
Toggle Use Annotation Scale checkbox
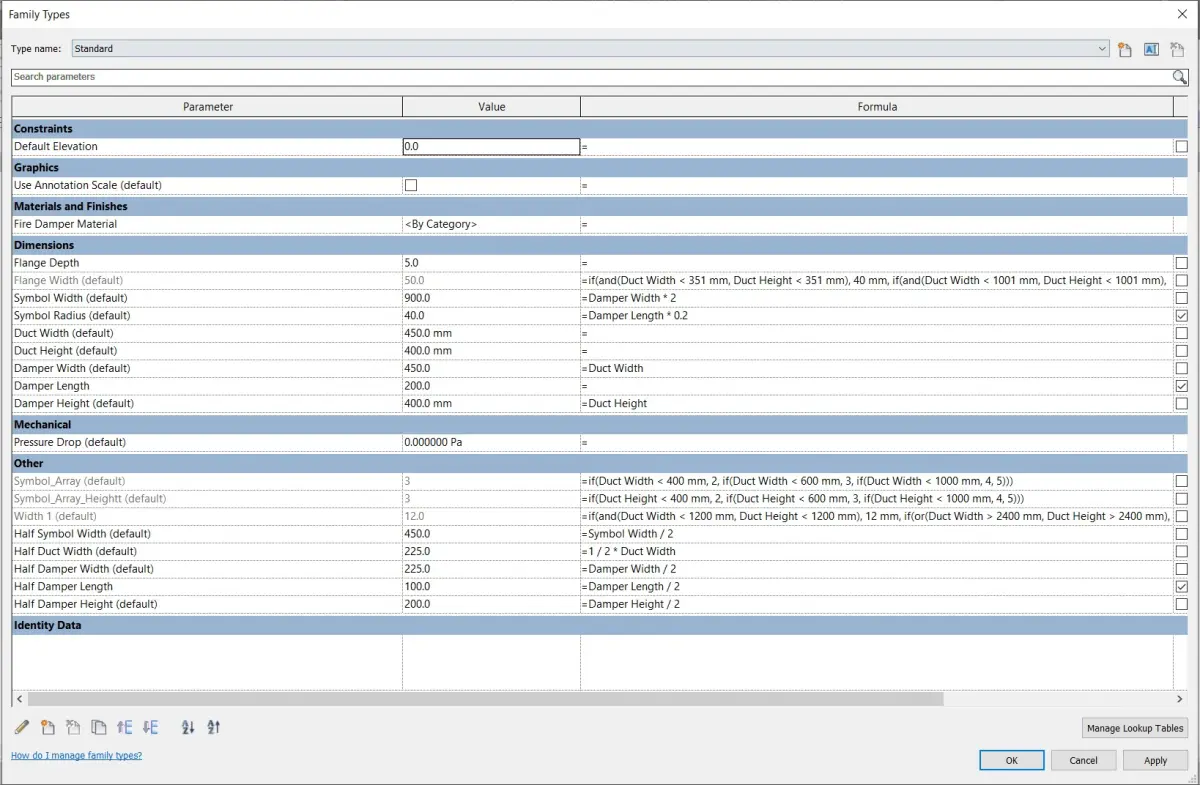411,185
